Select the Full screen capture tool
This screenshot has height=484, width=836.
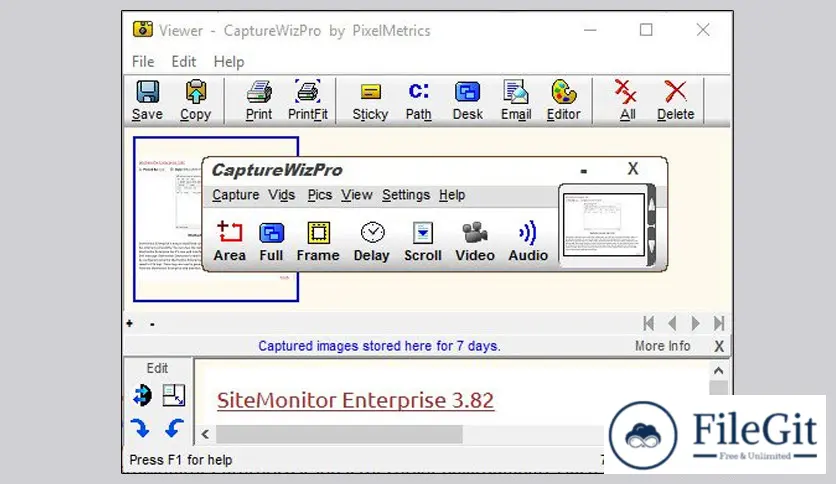click(x=271, y=241)
